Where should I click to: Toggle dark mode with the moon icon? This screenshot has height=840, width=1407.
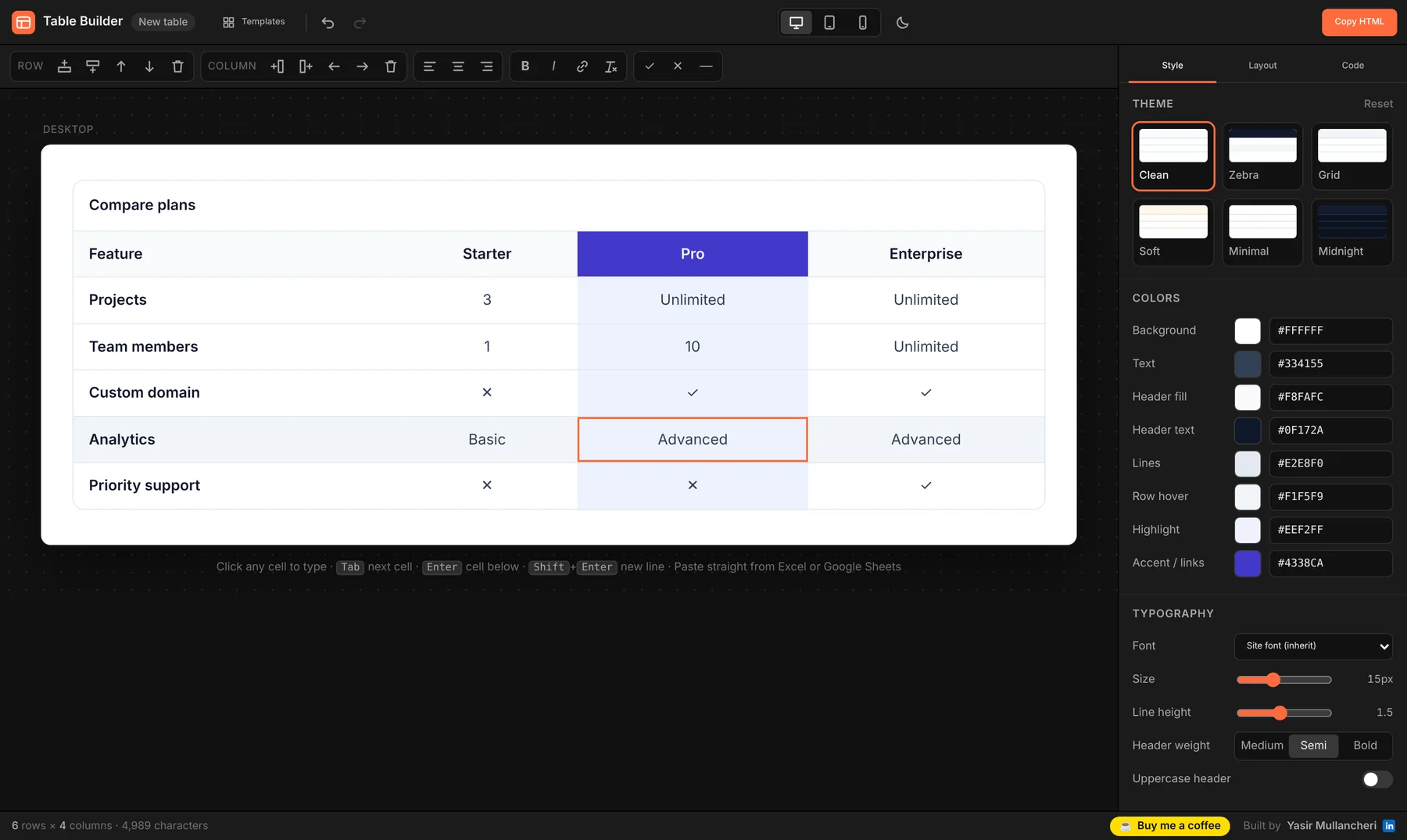click(902, 23)
